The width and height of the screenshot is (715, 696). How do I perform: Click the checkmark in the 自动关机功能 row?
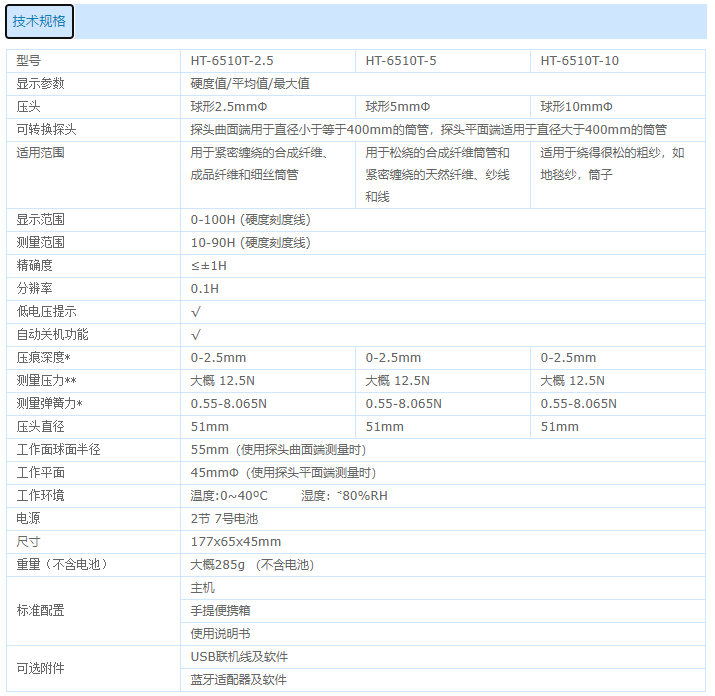(x=196, y=334)
